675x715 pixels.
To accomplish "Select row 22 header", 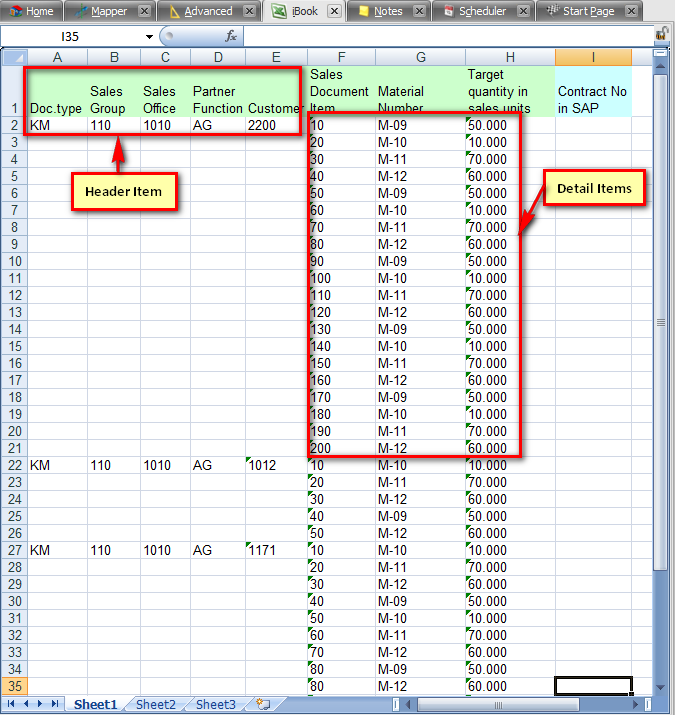I will pyautogui.click(x=12, y=465).
